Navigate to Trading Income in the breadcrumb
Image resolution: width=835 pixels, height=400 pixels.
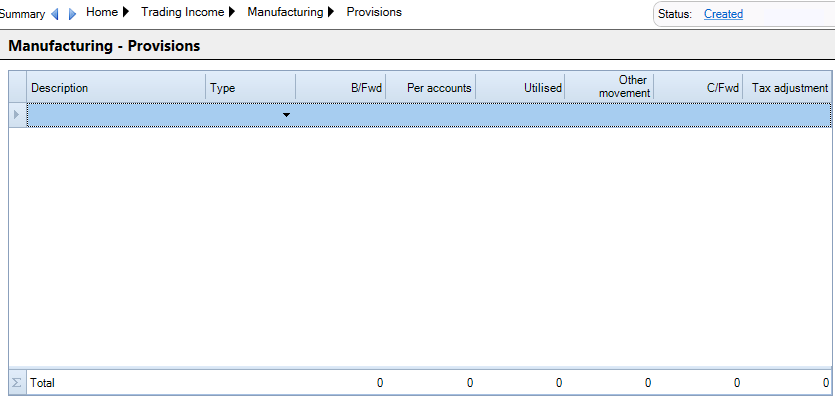click(183, 12)
